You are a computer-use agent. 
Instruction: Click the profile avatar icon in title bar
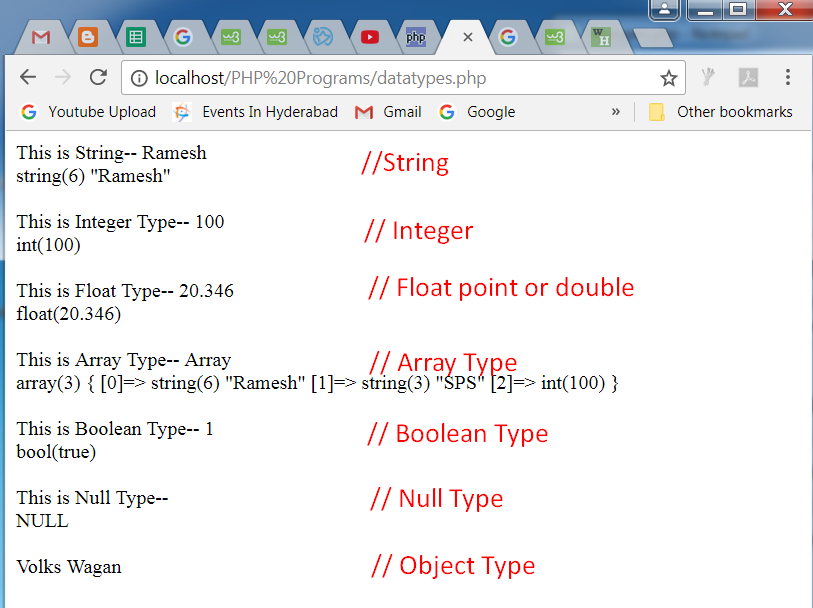[x=665, y=10]
